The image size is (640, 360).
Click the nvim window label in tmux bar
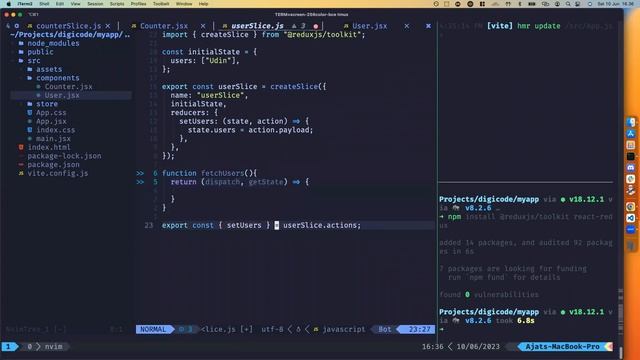click(53, 347)
